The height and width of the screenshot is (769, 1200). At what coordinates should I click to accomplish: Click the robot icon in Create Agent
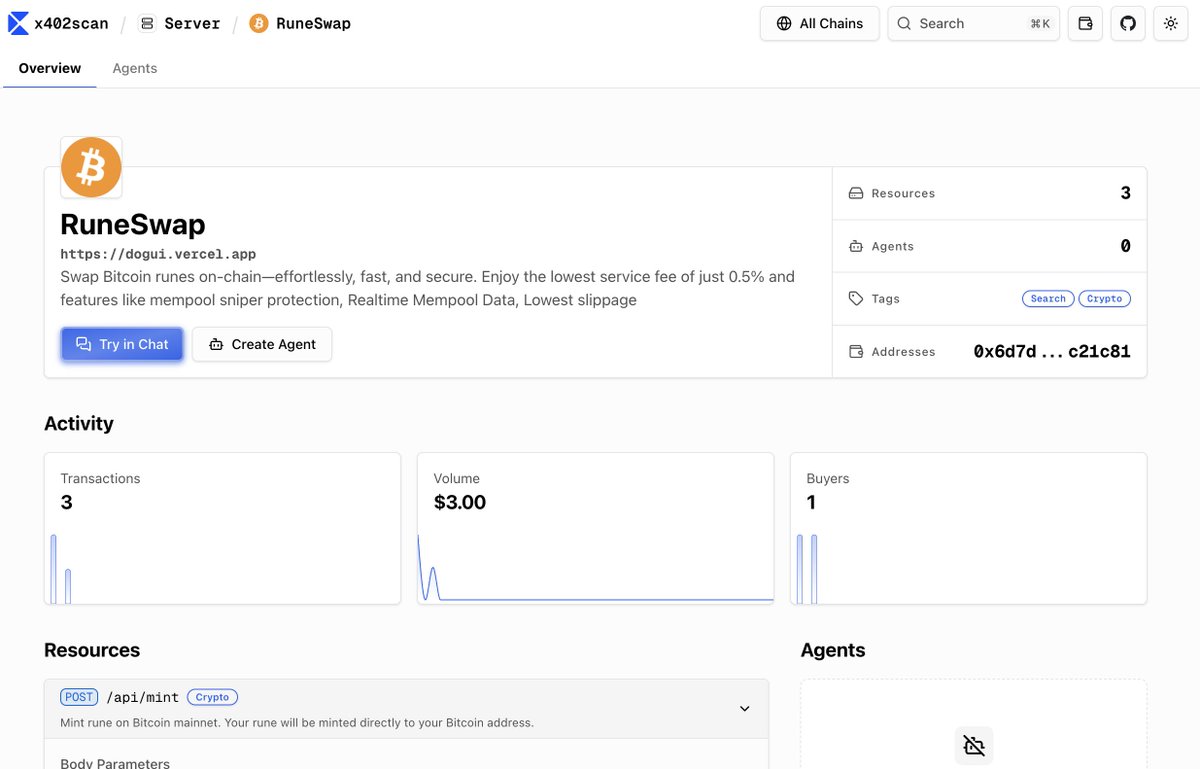pos(216,344)
